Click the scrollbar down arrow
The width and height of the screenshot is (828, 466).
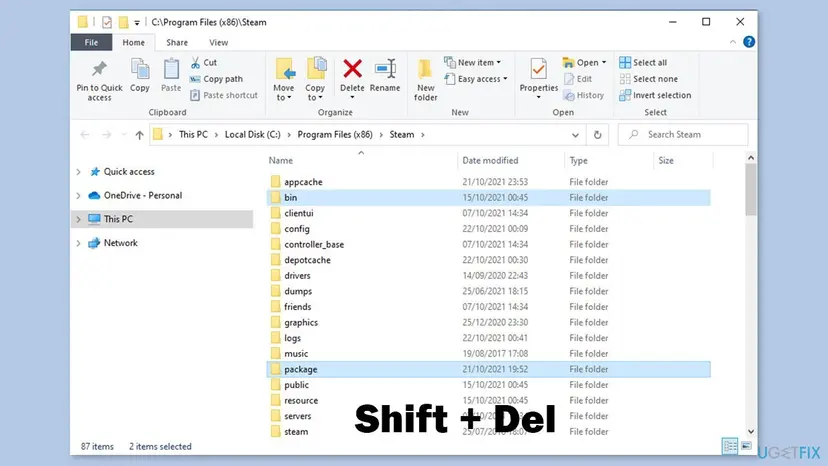pos(751,432)
